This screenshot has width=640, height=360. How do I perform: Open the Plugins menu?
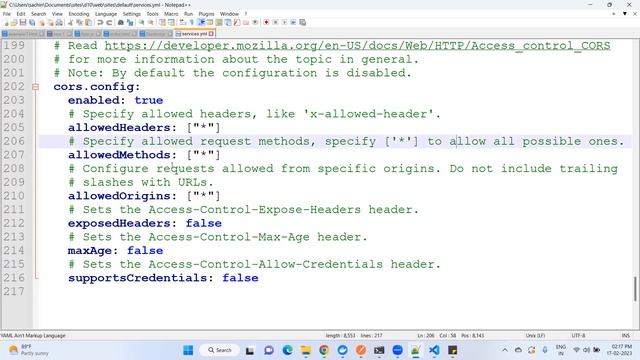click(206, 14)
